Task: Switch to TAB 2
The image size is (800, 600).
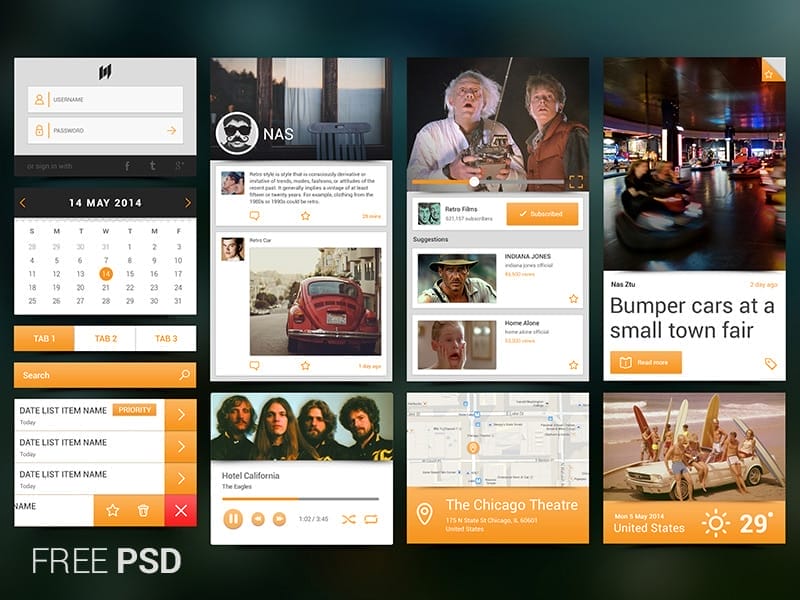Action: [x=106, y=339]
